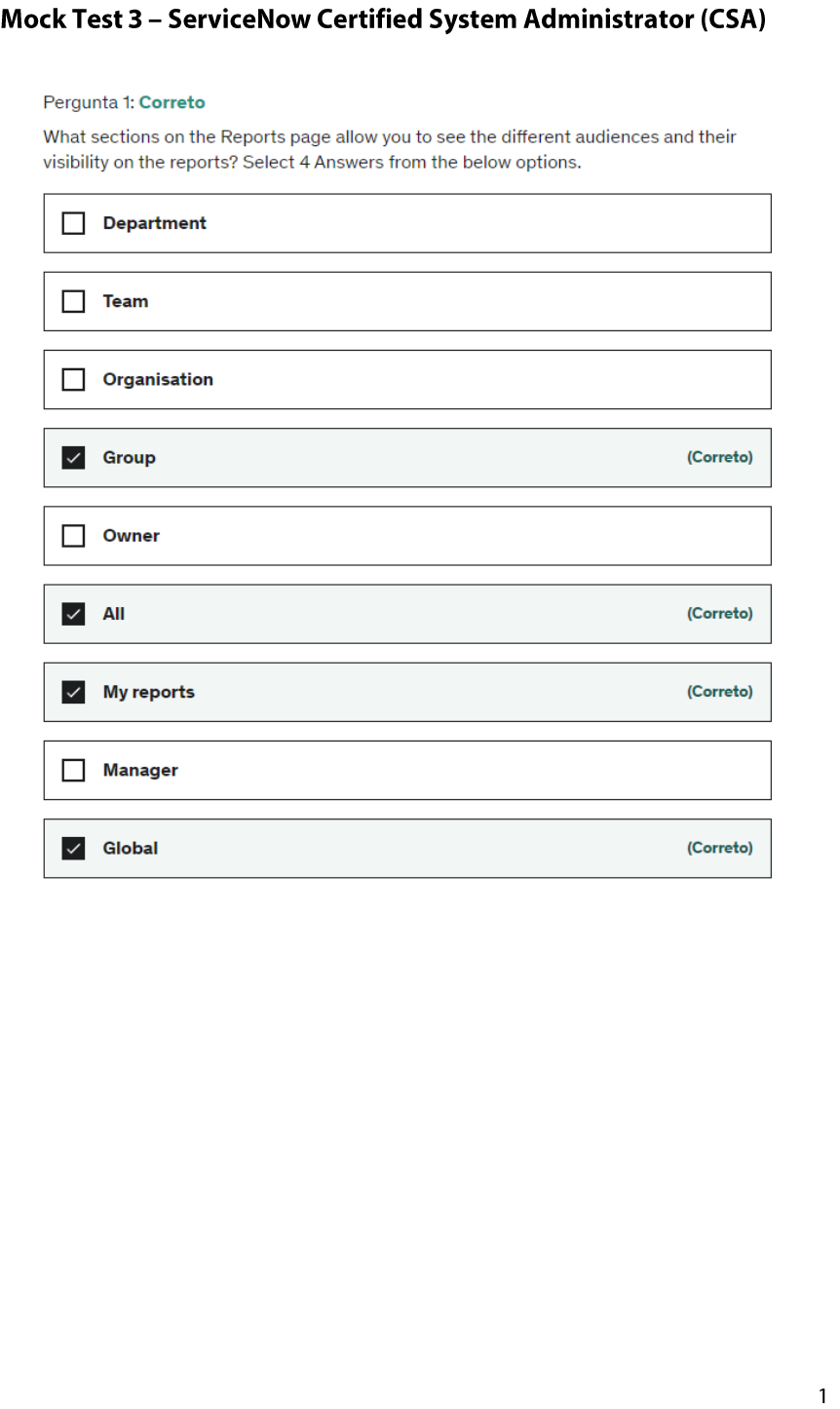Uncheck the All checkbox
This screenshot has height=1409, width=840.
(73, 614)
